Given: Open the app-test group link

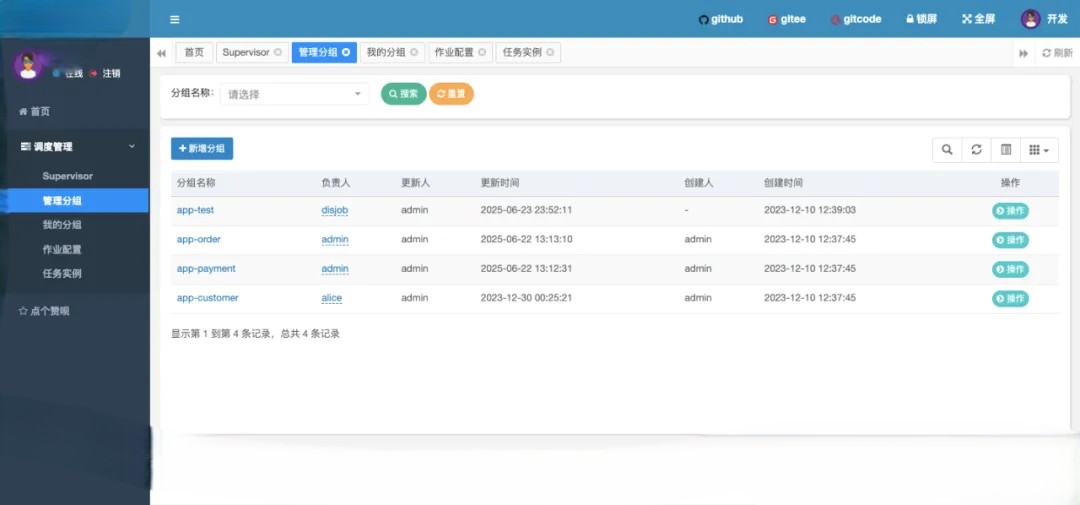Looking at the screenshot, I should [x=195, y=209].
